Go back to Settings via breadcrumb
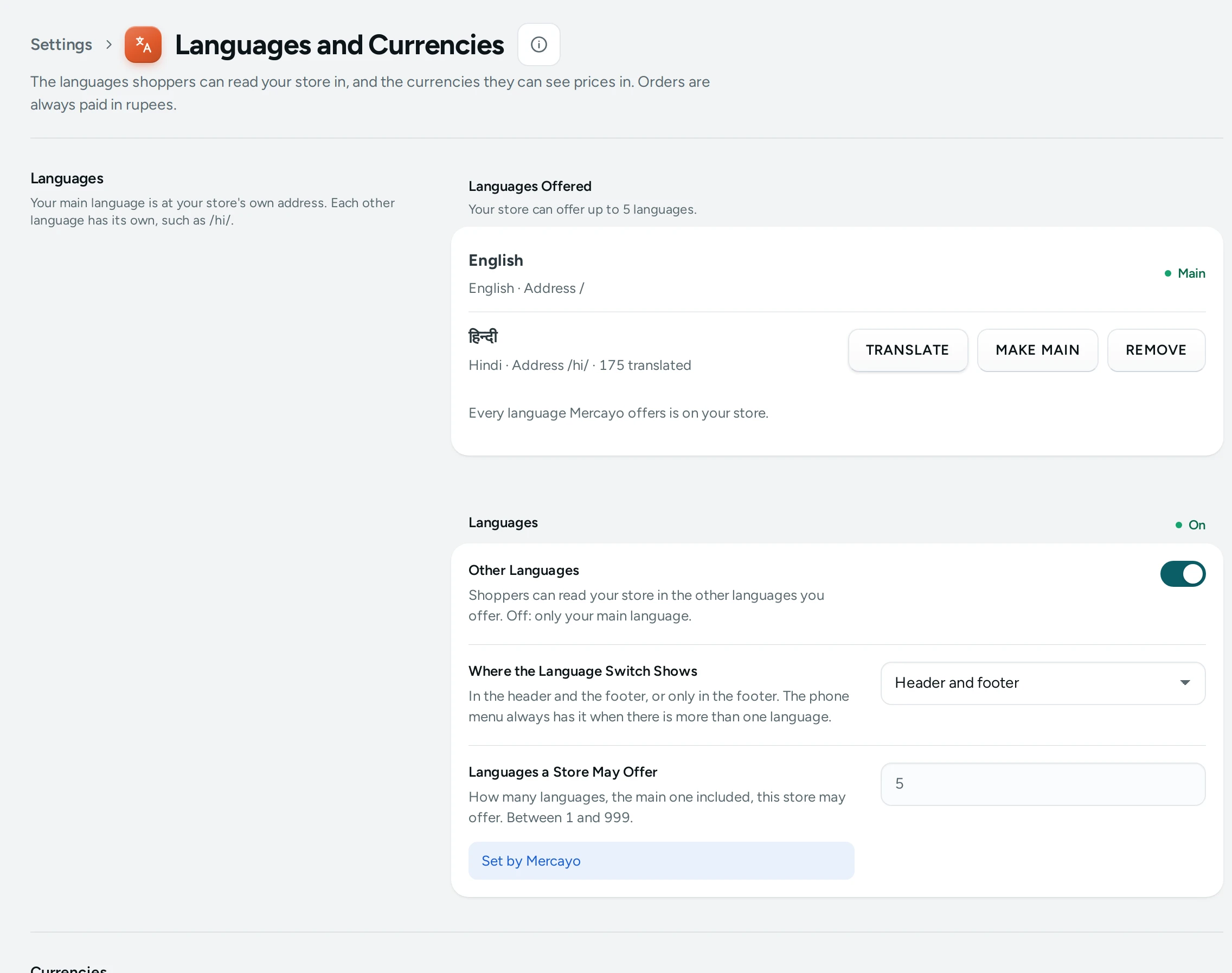The height and width of the screenshot is (973, 1232). pyautogui.click(x=61, y=44)
